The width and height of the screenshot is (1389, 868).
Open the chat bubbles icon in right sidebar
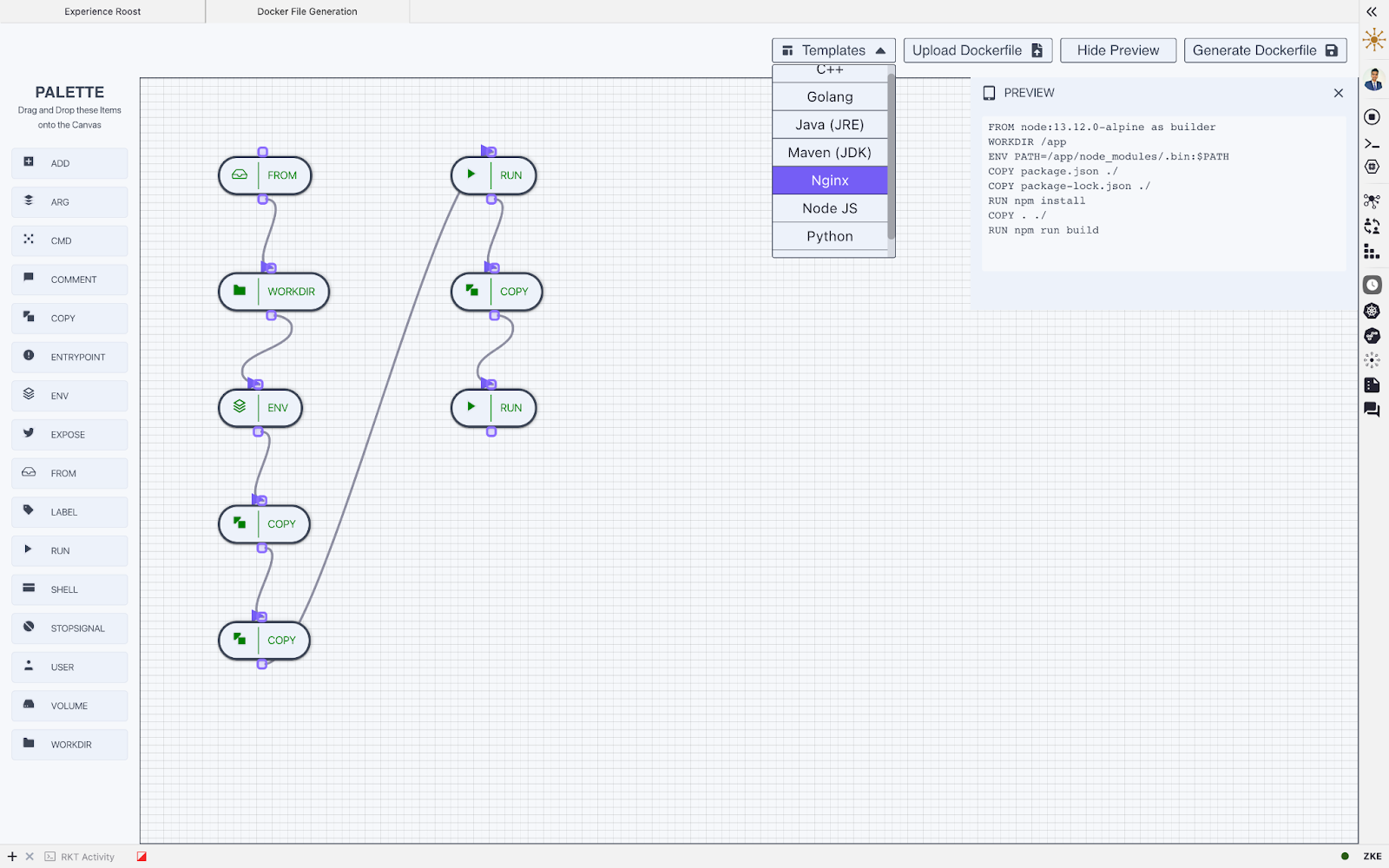[1372, 410]
